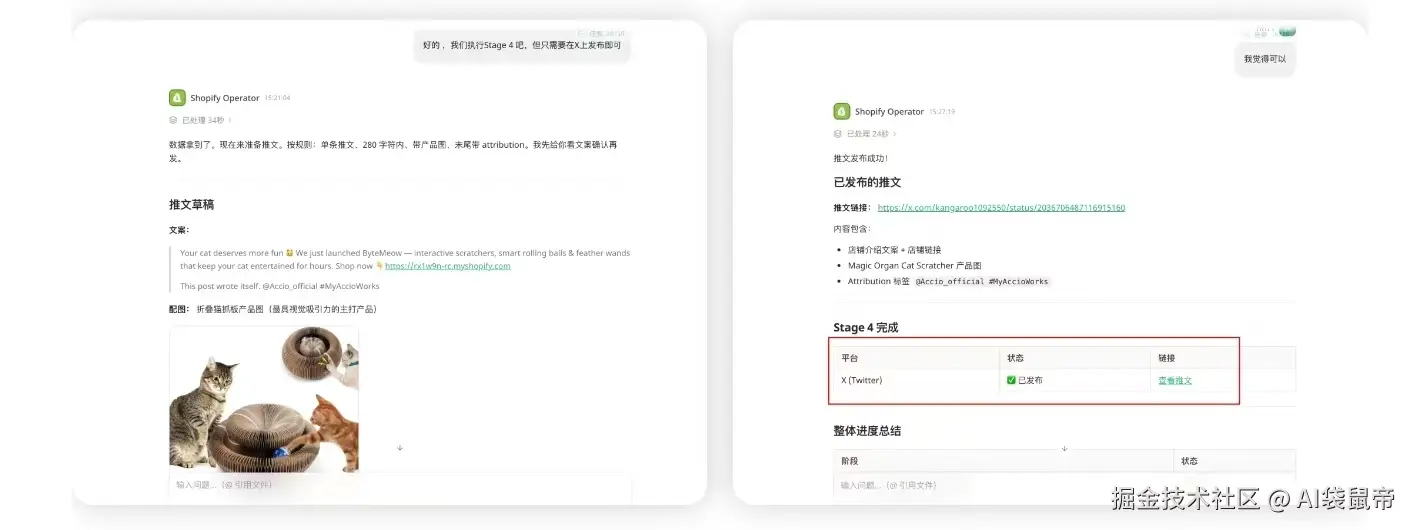Screen dimensions: 1413x530
Task: Click the '整体进度总结' heading
Action: [x=867, y=431]
